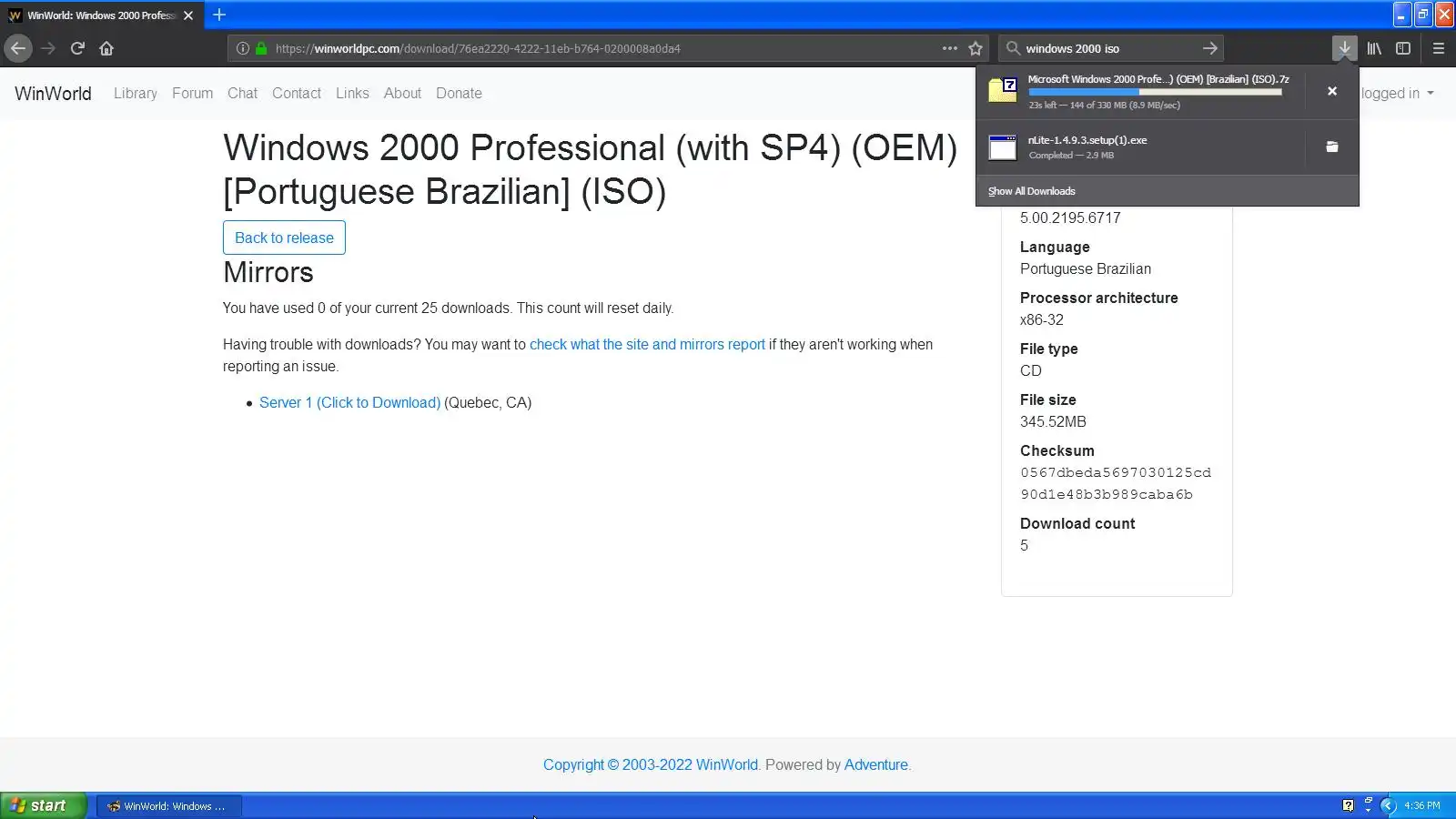Open the Links nav item
Image resolution: width=1456 pixels, height=819 pixels.
[x=352, y=93]
